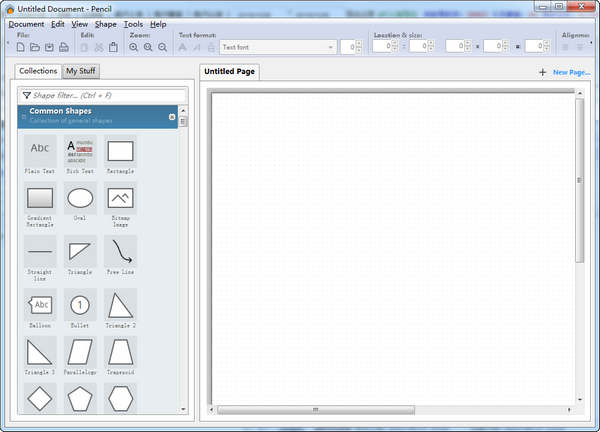Choose the Parallelogram shape
This screenshot has height=432, width=600.
click(x=80, y=351)
